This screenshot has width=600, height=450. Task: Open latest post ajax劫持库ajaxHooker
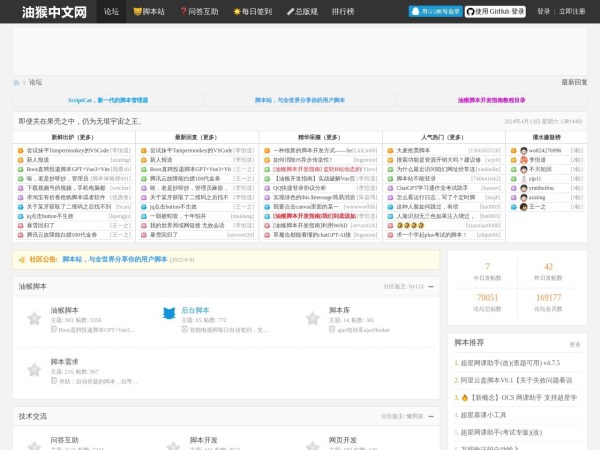click(363, 330)
